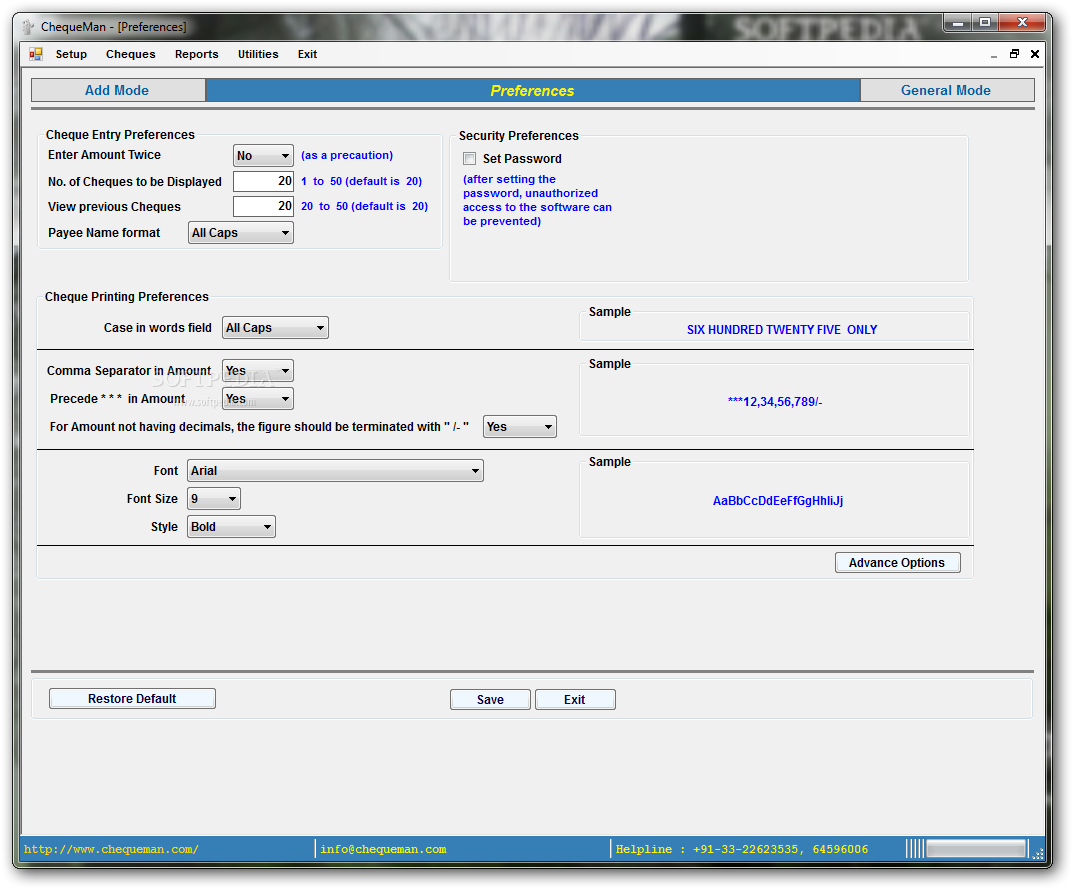Click the Helpline number in status bar
Viewport: 1073px width, 889px height.
coord(742,849)
